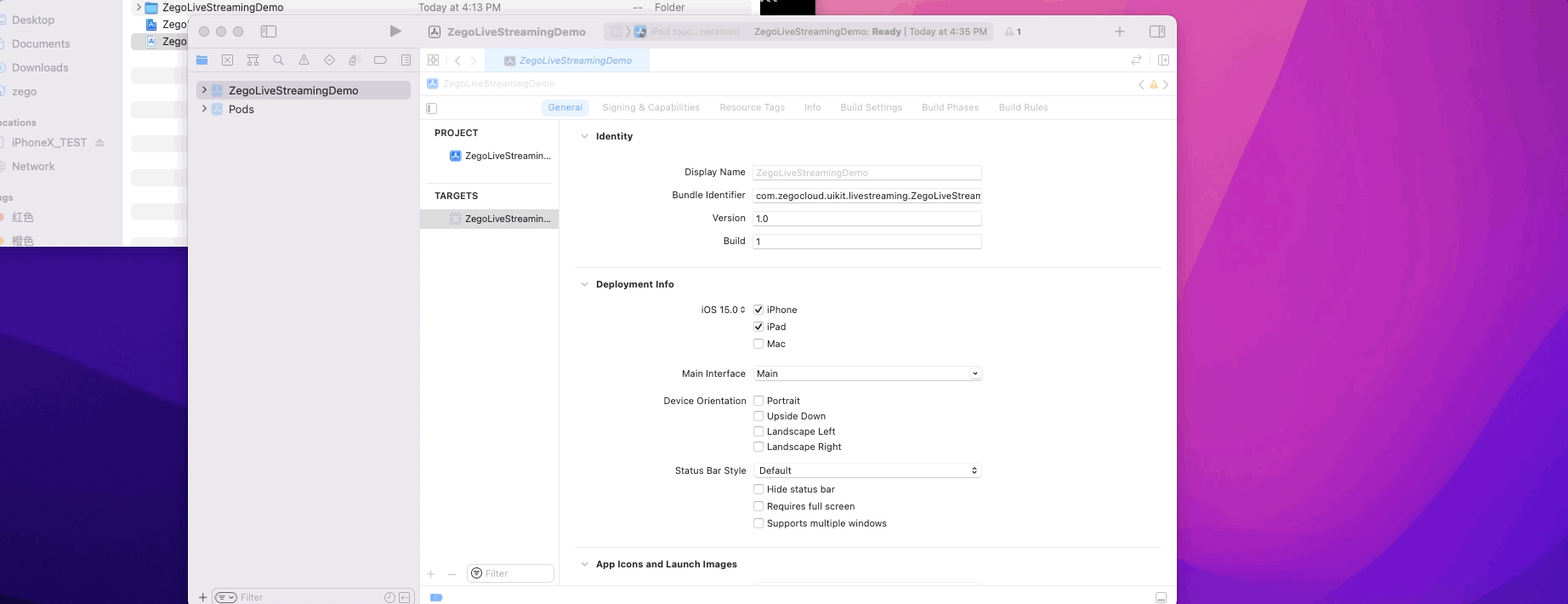Viewport: 1568px width, 604px height.
Task: Check Supports multiple windows
Action: coord(758,523)
